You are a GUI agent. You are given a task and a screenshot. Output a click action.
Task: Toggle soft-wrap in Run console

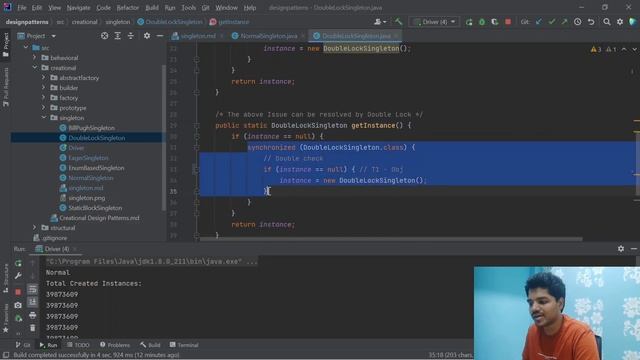click(x=33, y=289)
